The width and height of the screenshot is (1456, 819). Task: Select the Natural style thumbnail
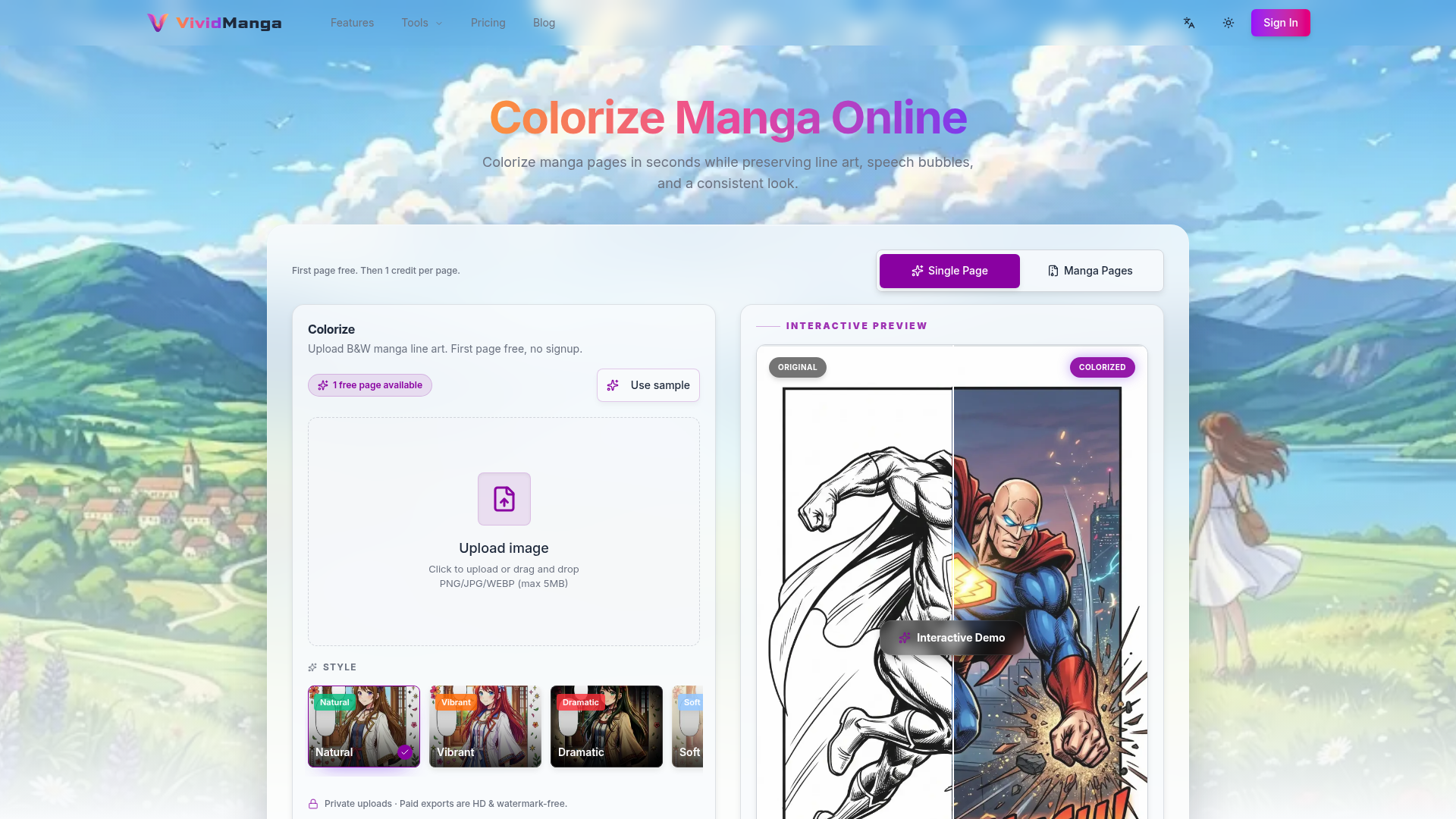[x=364, y=726]
